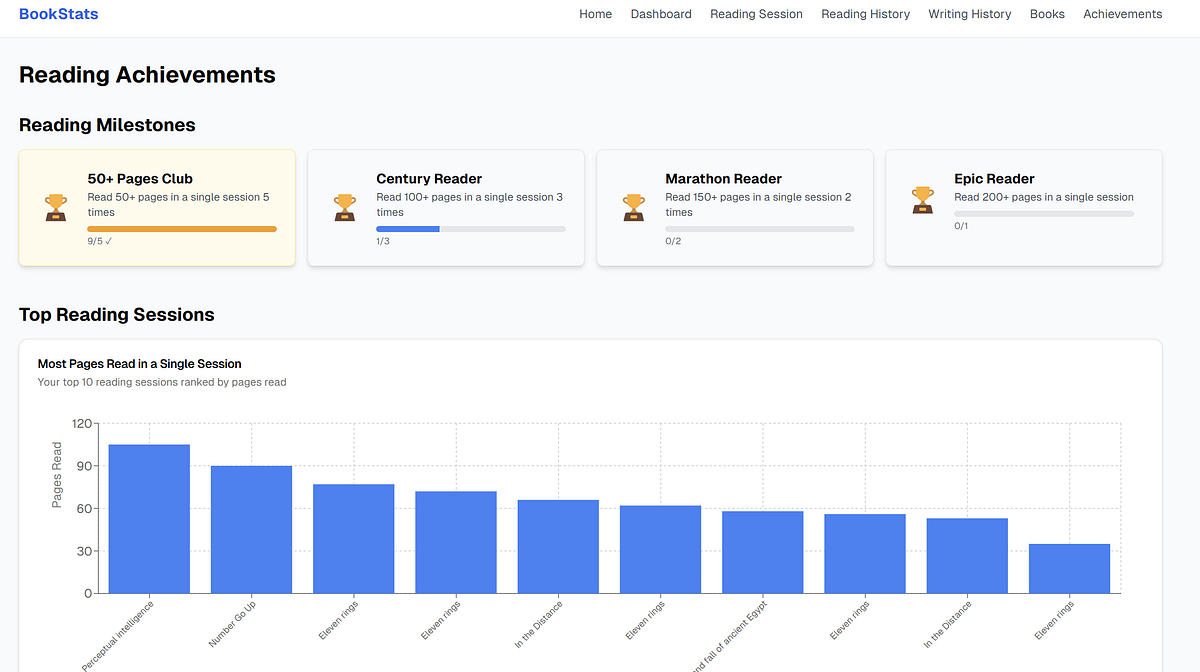Screen dimensions: 1200x672
Task: Click the 50+ Pages Club progress bar
Action: pyautogui.click(x=181, y=228)
